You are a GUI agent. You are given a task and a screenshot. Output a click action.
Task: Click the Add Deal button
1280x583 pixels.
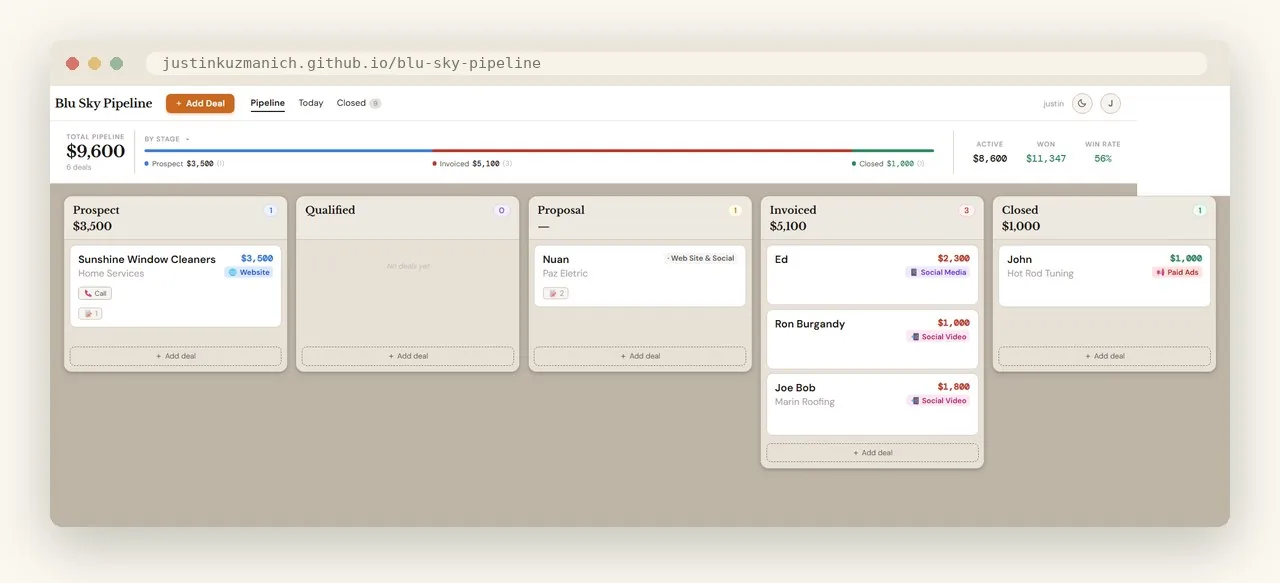pos(200,103)
